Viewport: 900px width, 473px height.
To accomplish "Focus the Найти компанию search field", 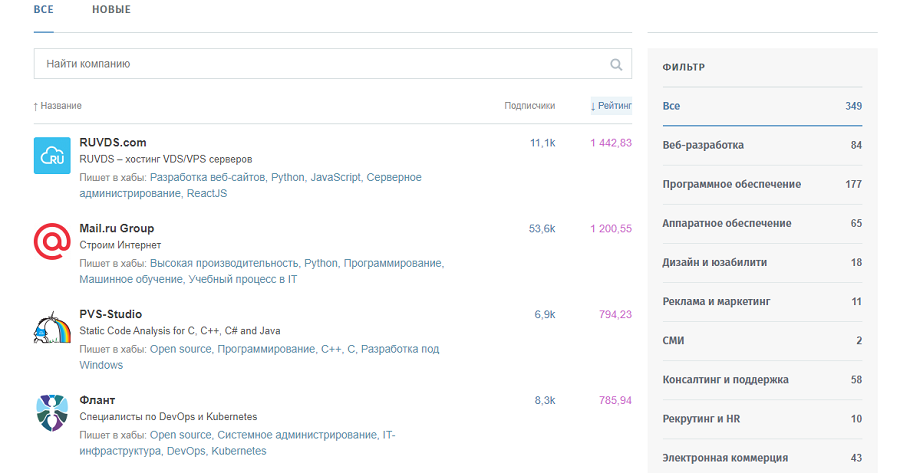I will click(x=333, y=64).
